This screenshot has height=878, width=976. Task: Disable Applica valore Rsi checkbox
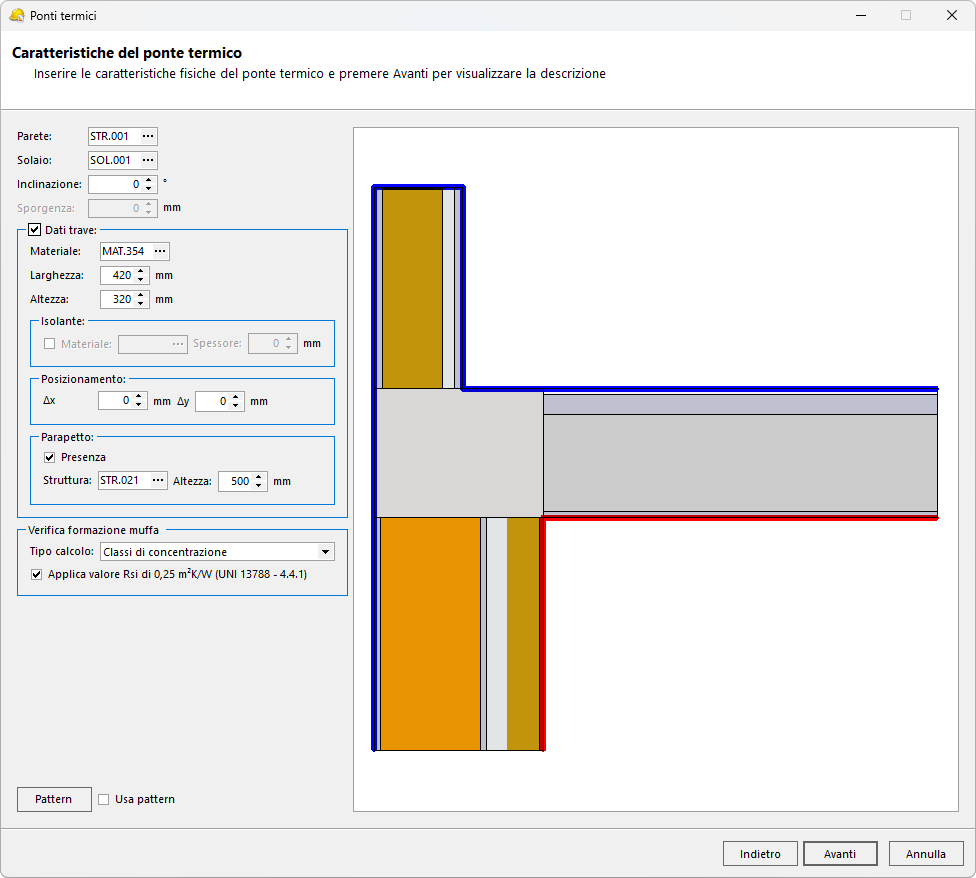click(37, 575)
